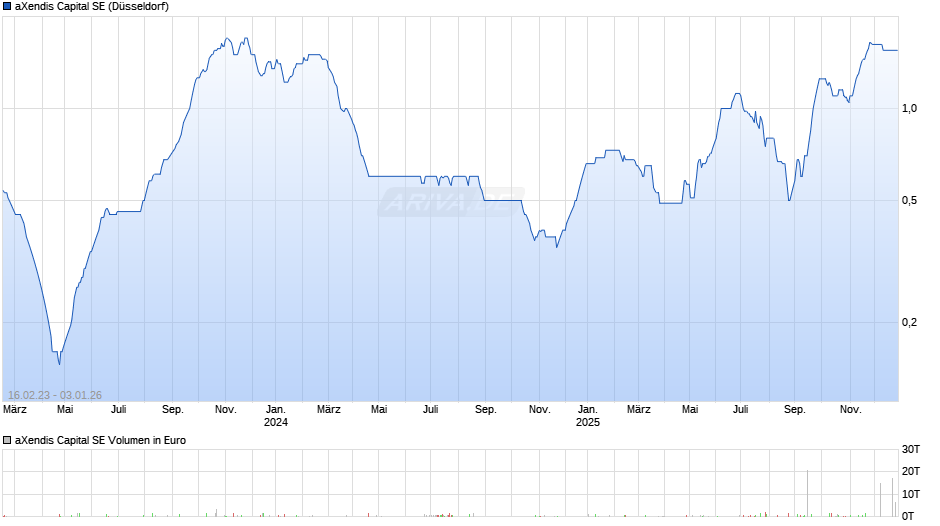Click the blue legend square for aXendis Capital SE
Image resolution: width=940 pixels, height=526 pixels.
point(7,7)
